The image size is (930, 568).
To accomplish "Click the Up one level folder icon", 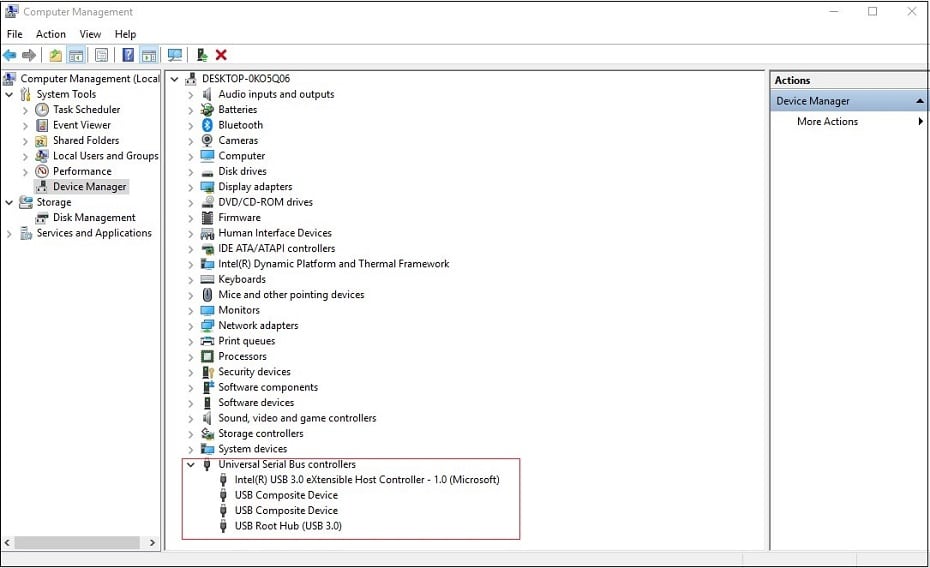I will (55, 55).
